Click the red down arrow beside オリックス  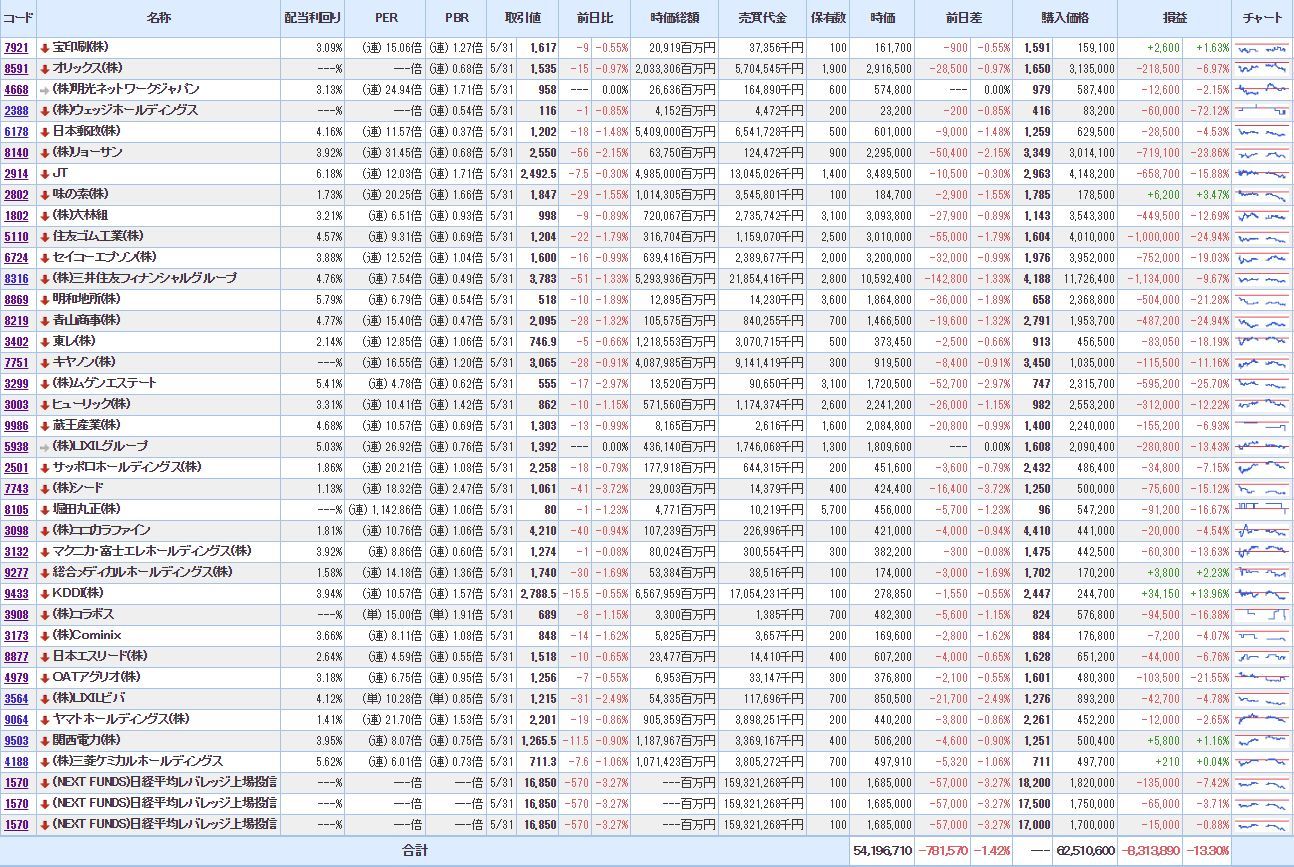45,69
